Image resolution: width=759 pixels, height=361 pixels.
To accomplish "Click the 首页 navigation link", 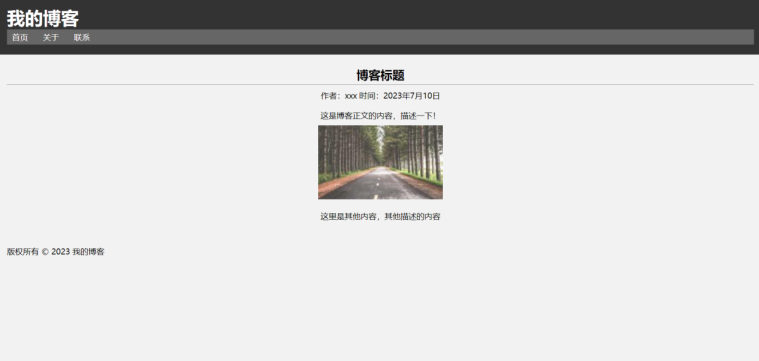I will click(20, 38).
